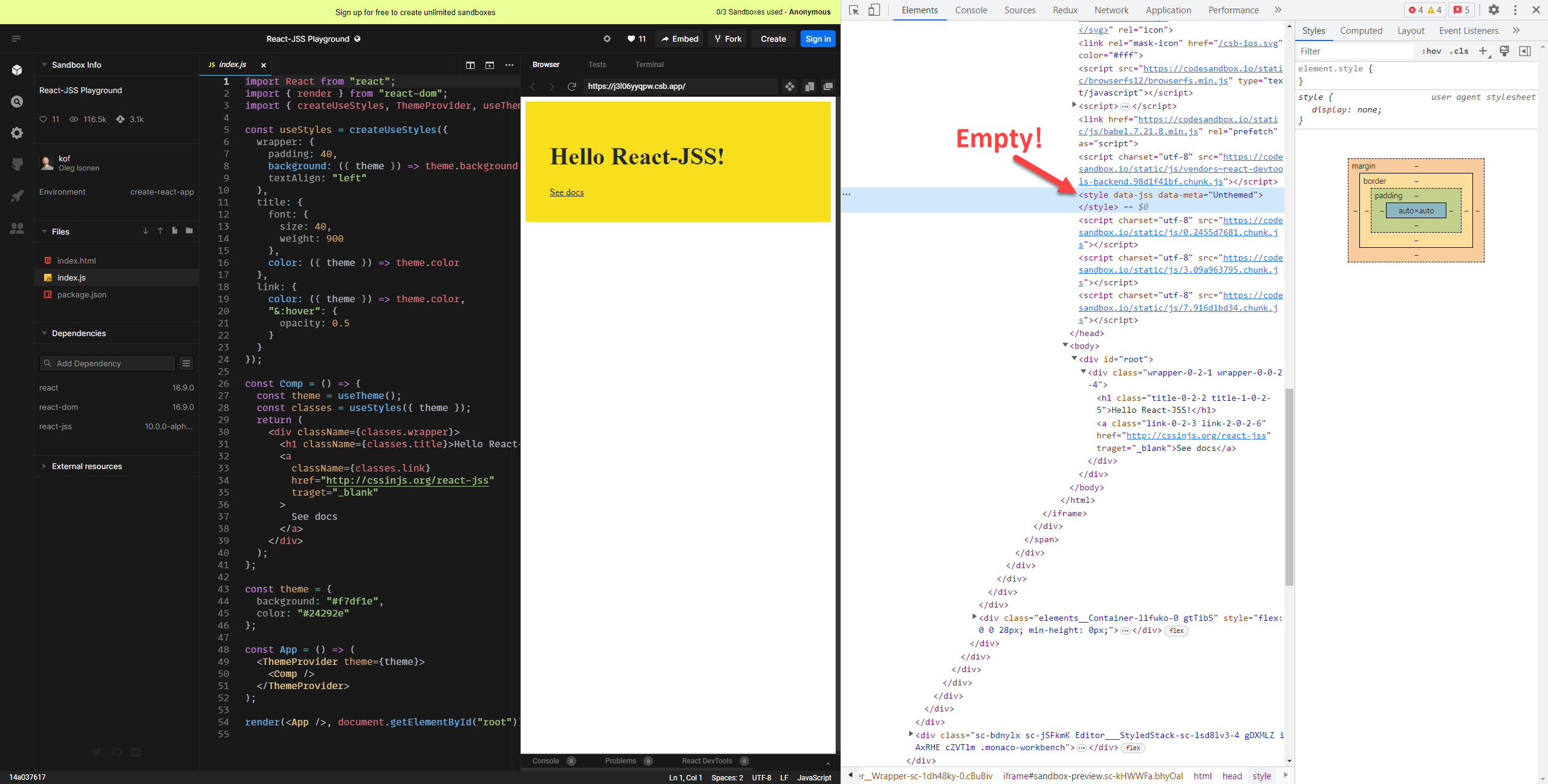Open the Live collaboration users icon
The height and width of the screenshot is (784, 1548).
17,228
